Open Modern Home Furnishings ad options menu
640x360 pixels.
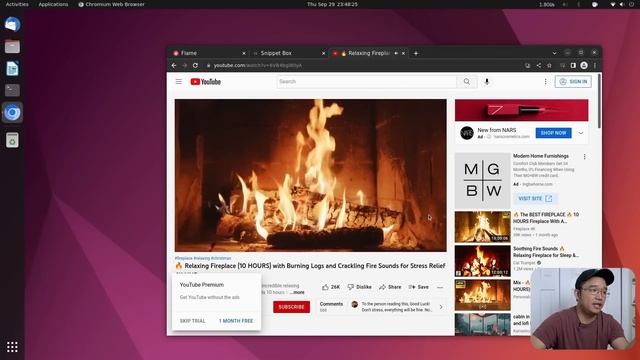pyautogui.click(x=584, y=157)
